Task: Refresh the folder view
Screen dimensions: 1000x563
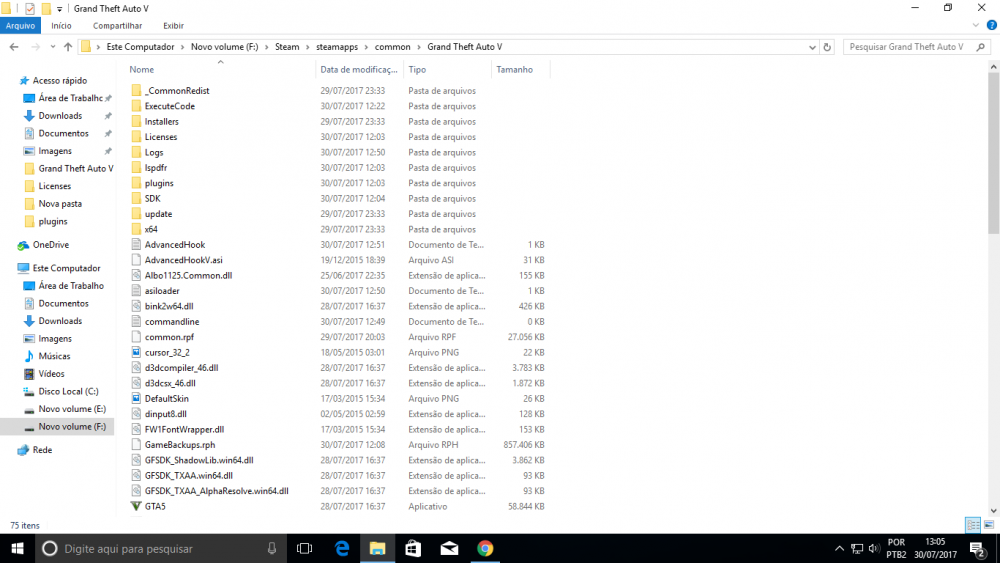Action: (x=827, y=47)
